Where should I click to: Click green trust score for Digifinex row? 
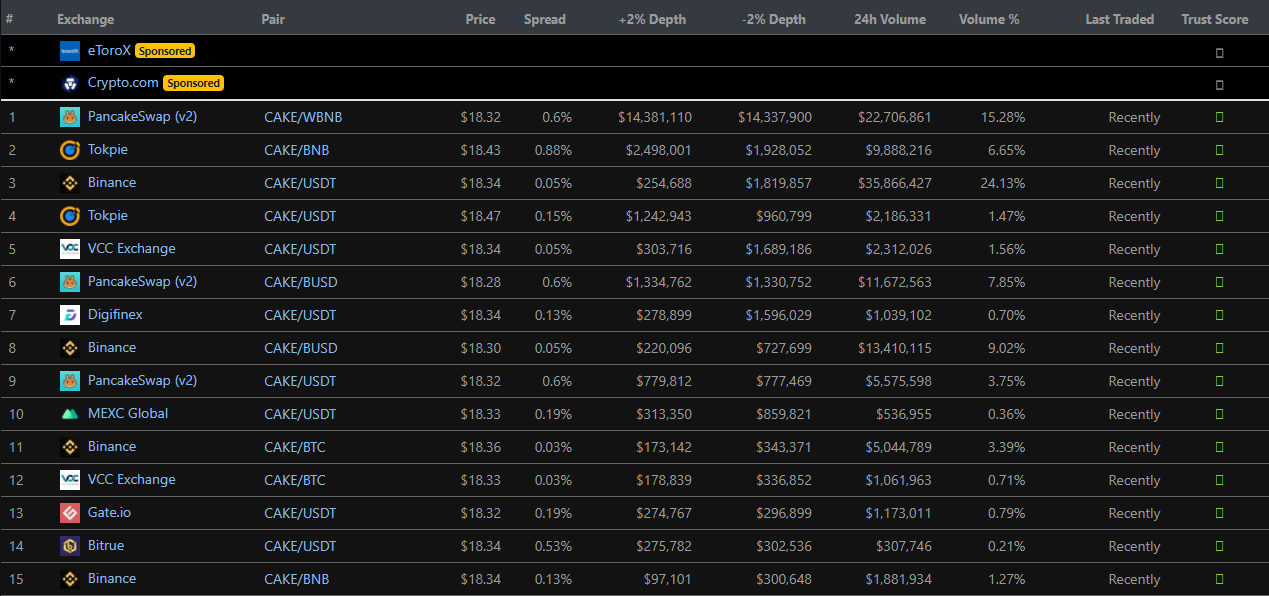coord(1219,316)
